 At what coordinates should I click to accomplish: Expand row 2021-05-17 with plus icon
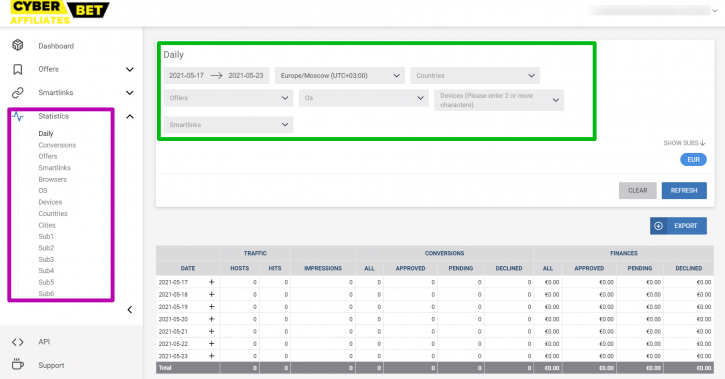[x=211, y=282]
